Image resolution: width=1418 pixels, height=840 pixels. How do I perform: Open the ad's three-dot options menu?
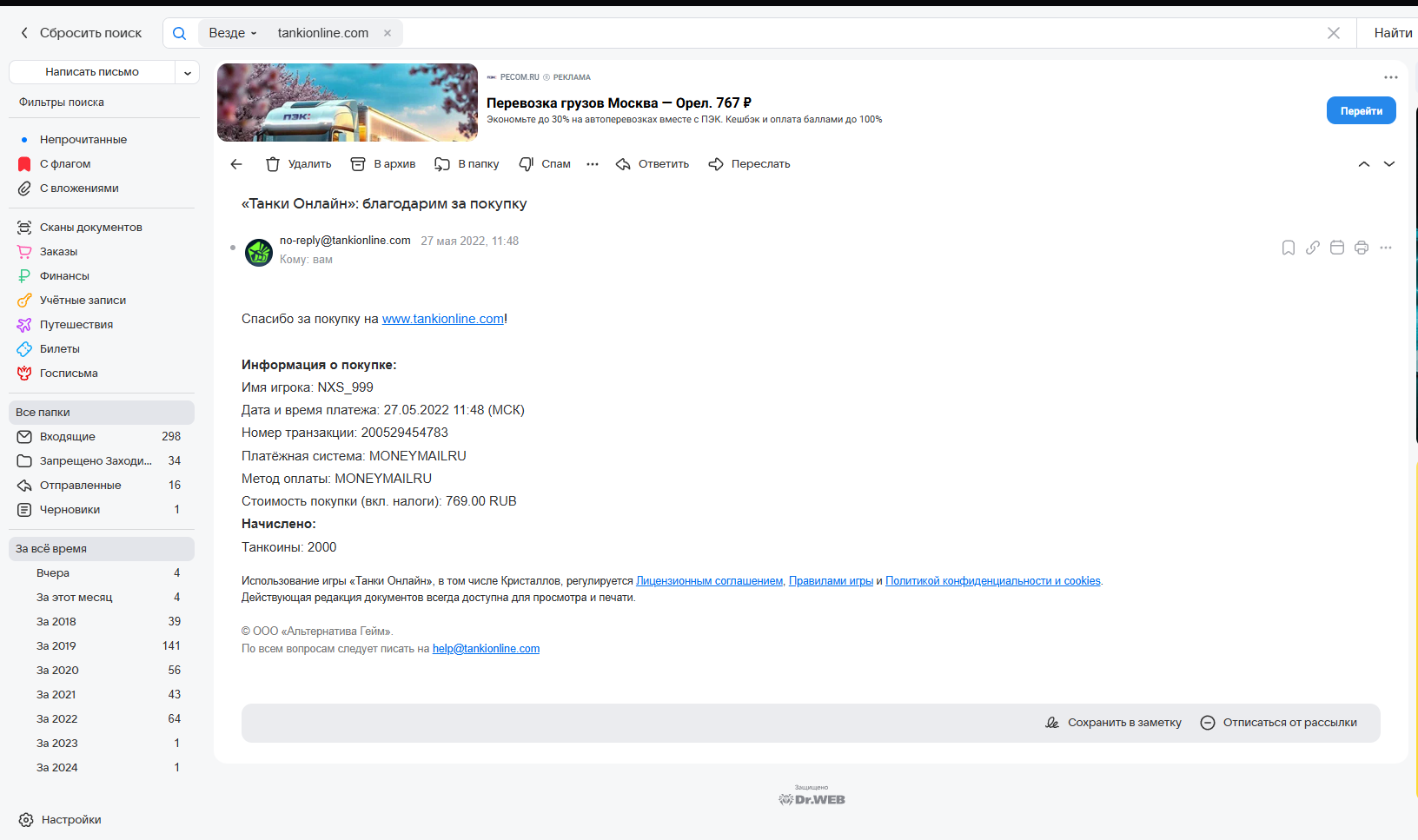1391,77
